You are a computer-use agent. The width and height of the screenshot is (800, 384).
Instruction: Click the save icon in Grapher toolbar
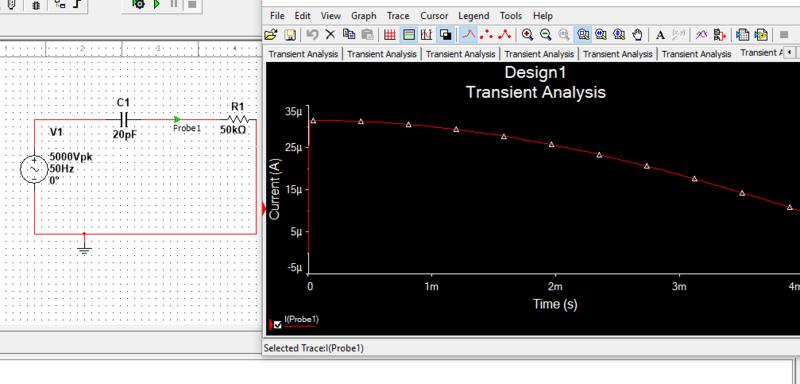[x=290, y=35]
